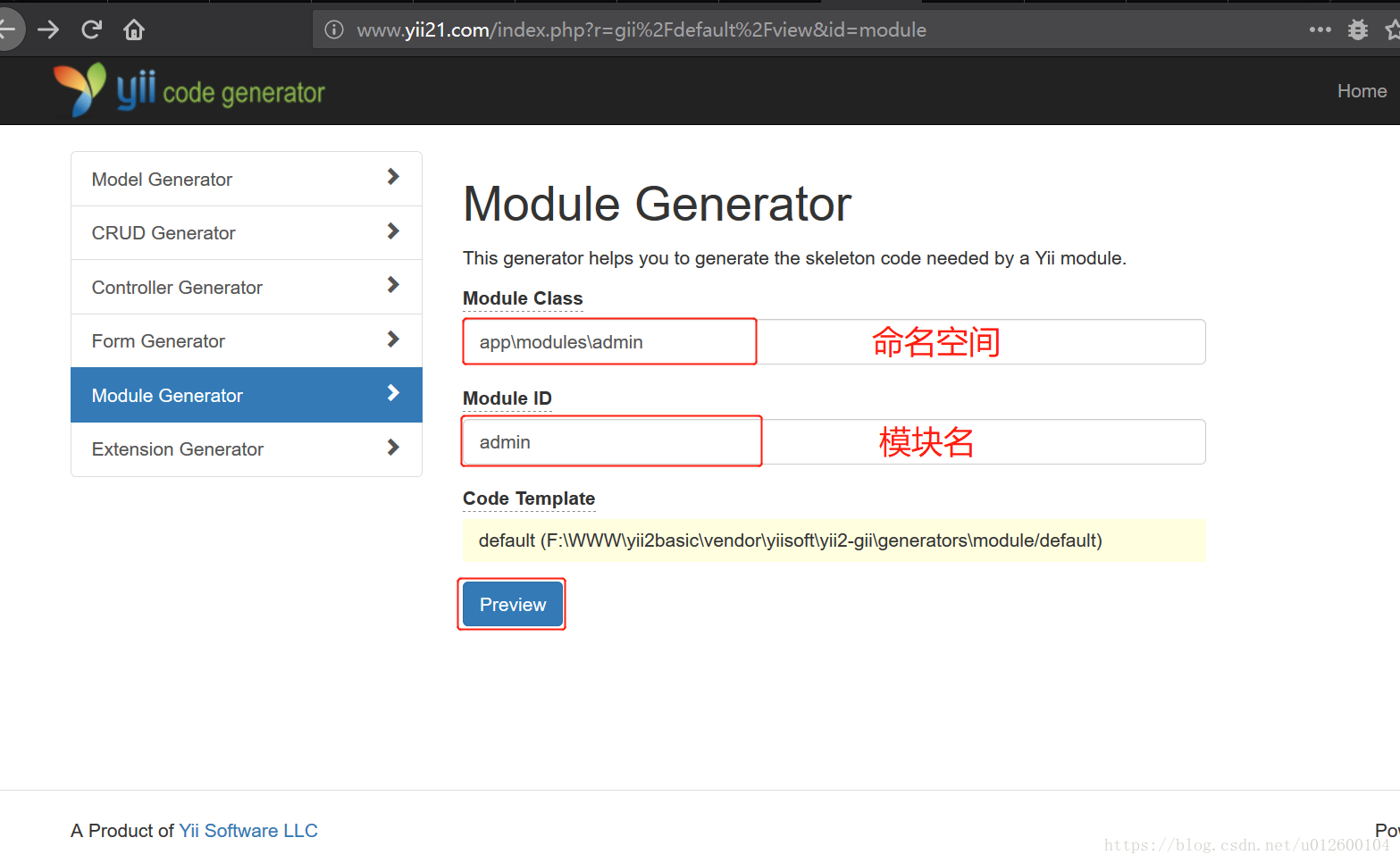
Task: Reload the page with the refresh icon
Action: 91,29
